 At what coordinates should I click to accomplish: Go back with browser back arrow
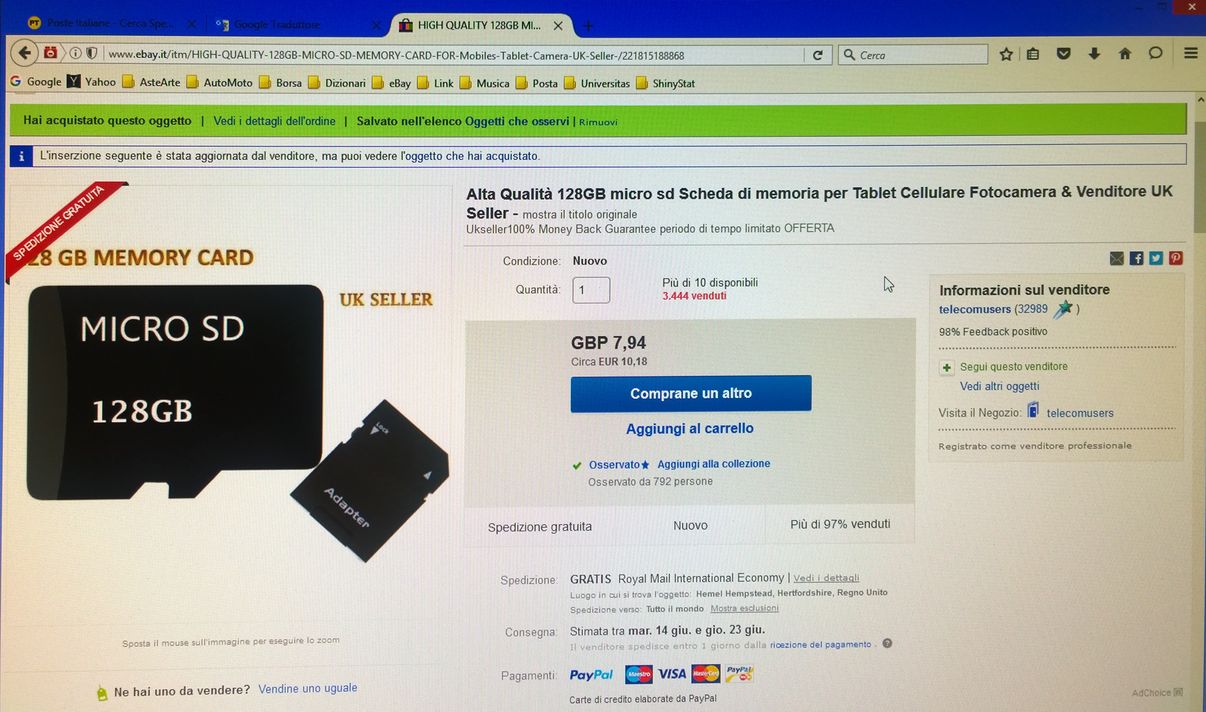(25, 53)
